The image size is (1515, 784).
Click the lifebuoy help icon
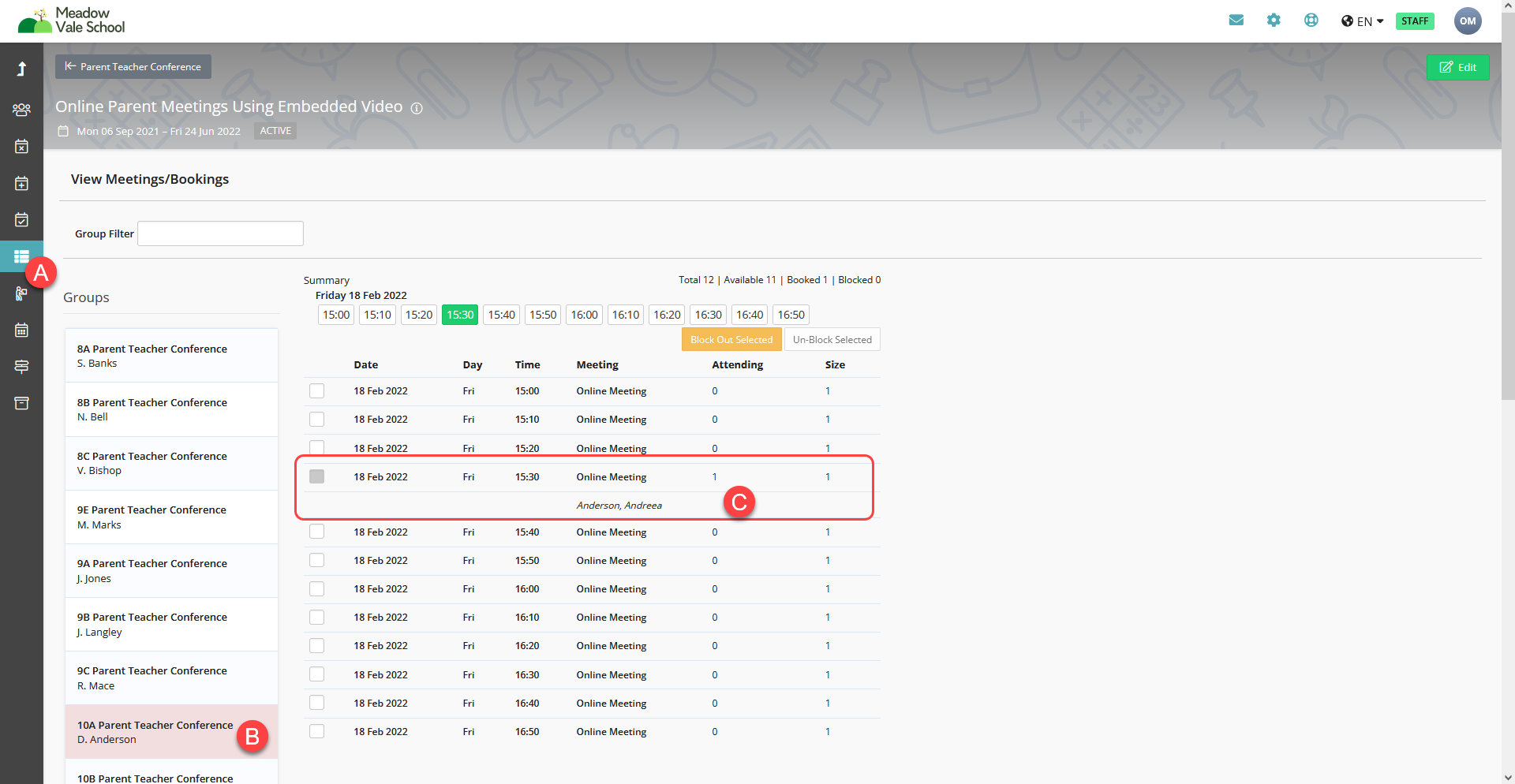[x=1311, y=21]
